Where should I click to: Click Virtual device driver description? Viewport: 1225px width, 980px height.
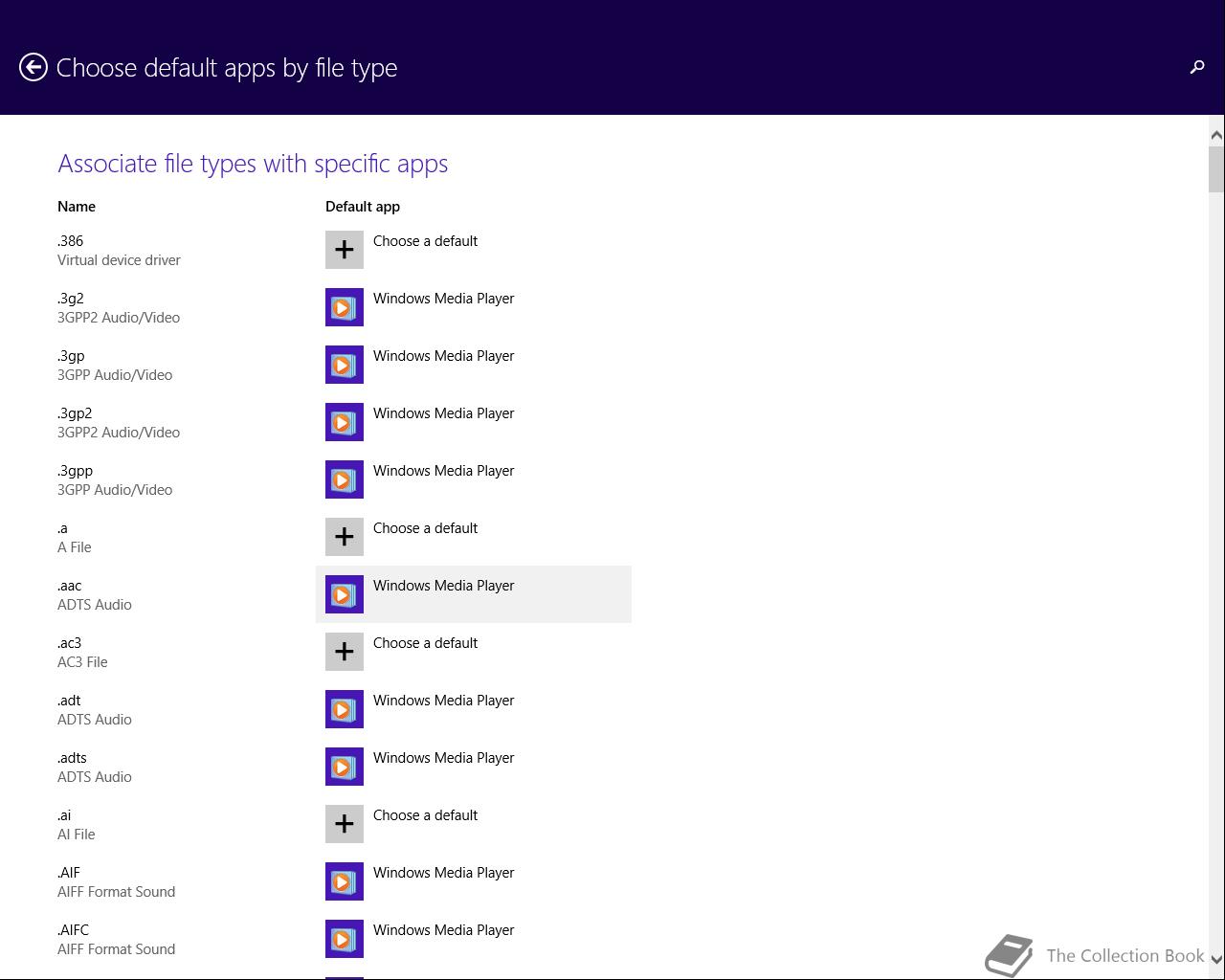click(119, 260)
